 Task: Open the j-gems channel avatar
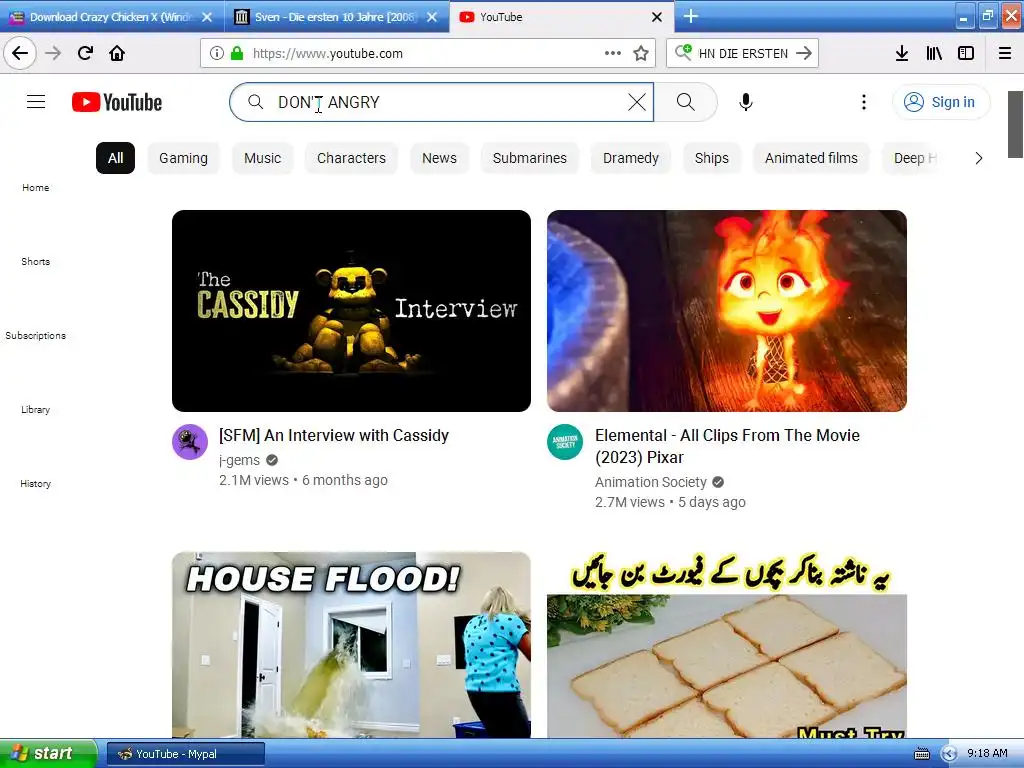point(190,442)
